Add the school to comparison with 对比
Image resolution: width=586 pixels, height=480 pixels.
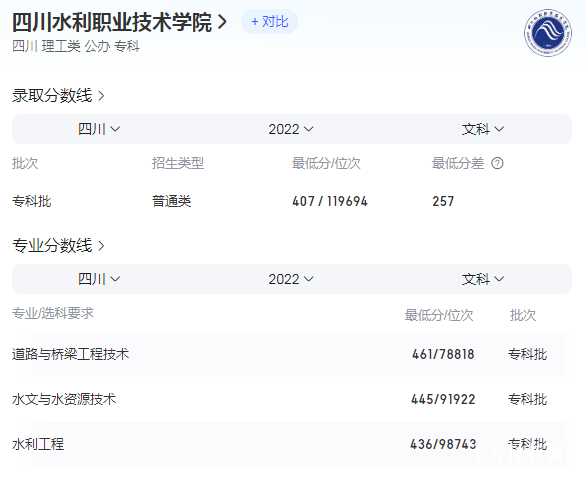269,22
